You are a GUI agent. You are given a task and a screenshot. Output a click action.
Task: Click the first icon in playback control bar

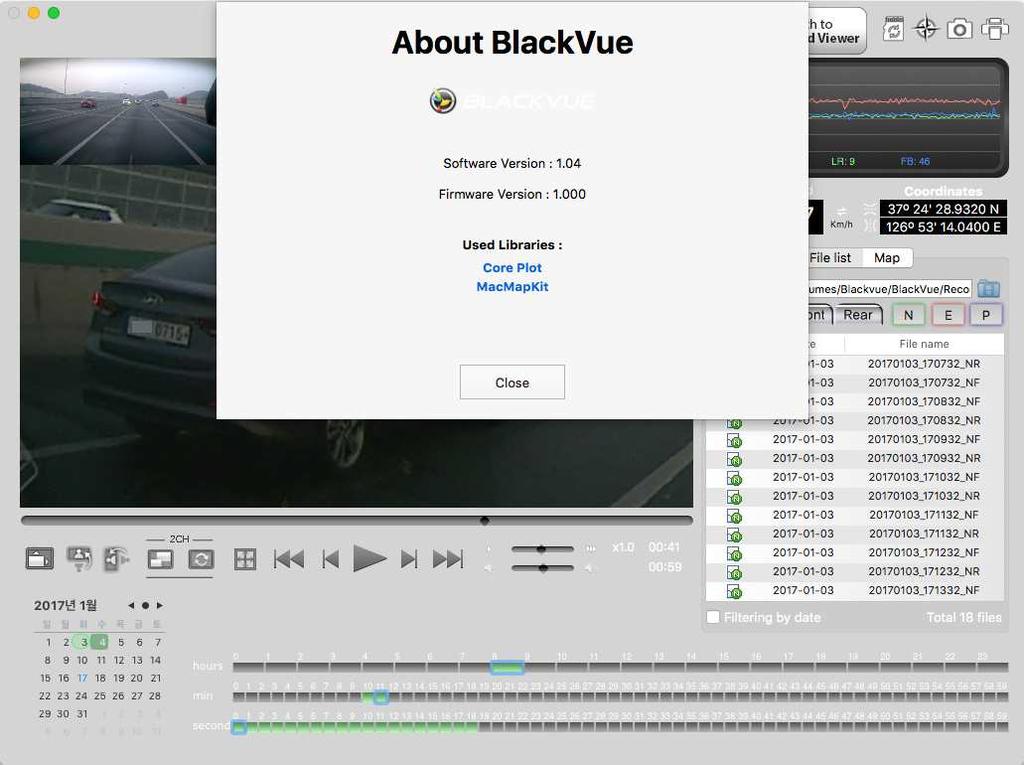[40, 559]
